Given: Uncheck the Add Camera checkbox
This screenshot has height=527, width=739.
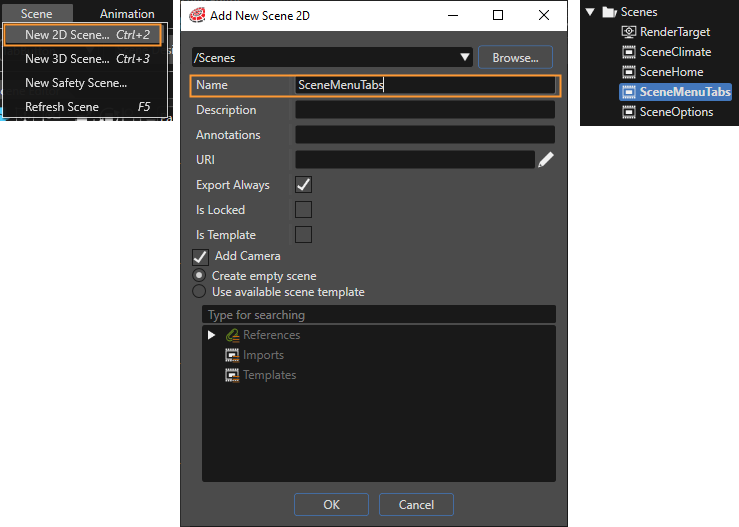Looking at the screenshot, I should (x=200, y=257).
